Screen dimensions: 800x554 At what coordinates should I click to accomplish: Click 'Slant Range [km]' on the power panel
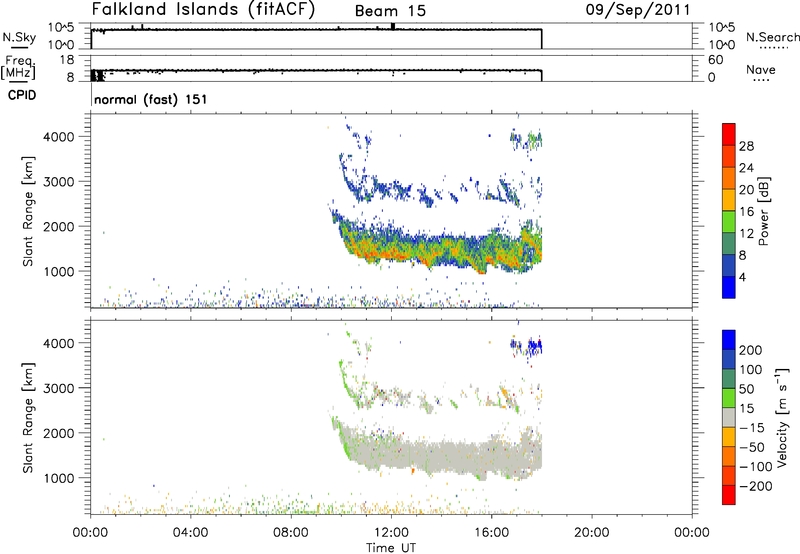28,211
